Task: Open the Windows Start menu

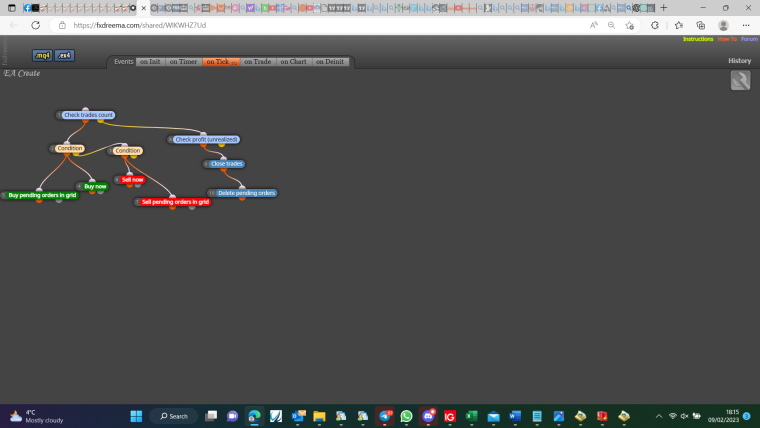Action: tap(137, 416)
